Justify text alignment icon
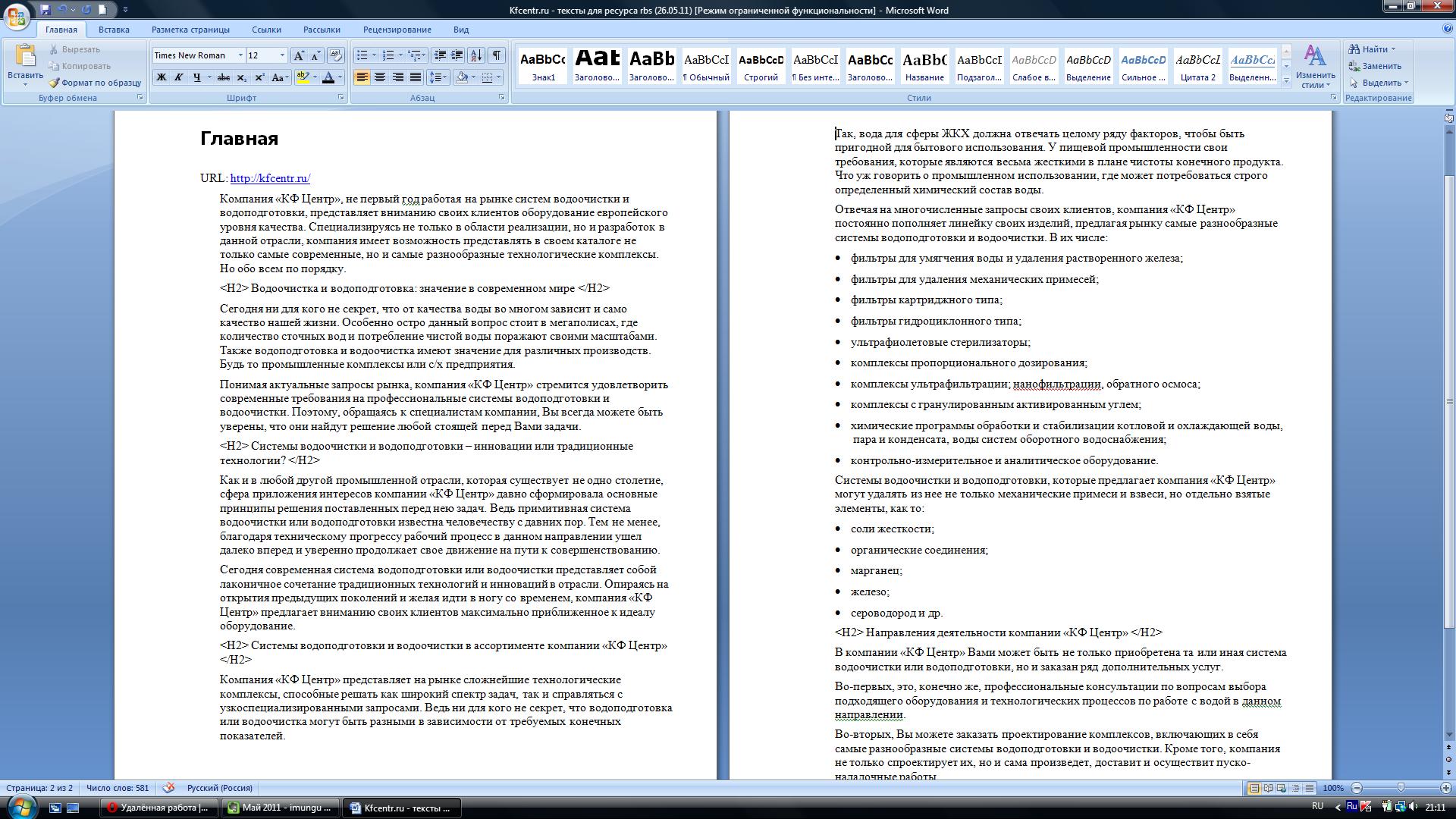 pos(416,77)
